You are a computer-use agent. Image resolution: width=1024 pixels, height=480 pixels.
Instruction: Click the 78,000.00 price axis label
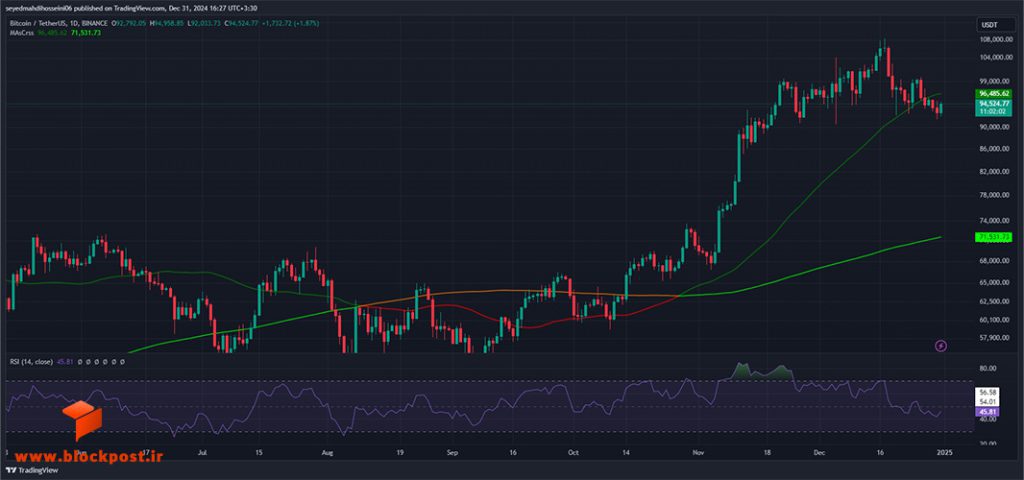click(996, 196)
